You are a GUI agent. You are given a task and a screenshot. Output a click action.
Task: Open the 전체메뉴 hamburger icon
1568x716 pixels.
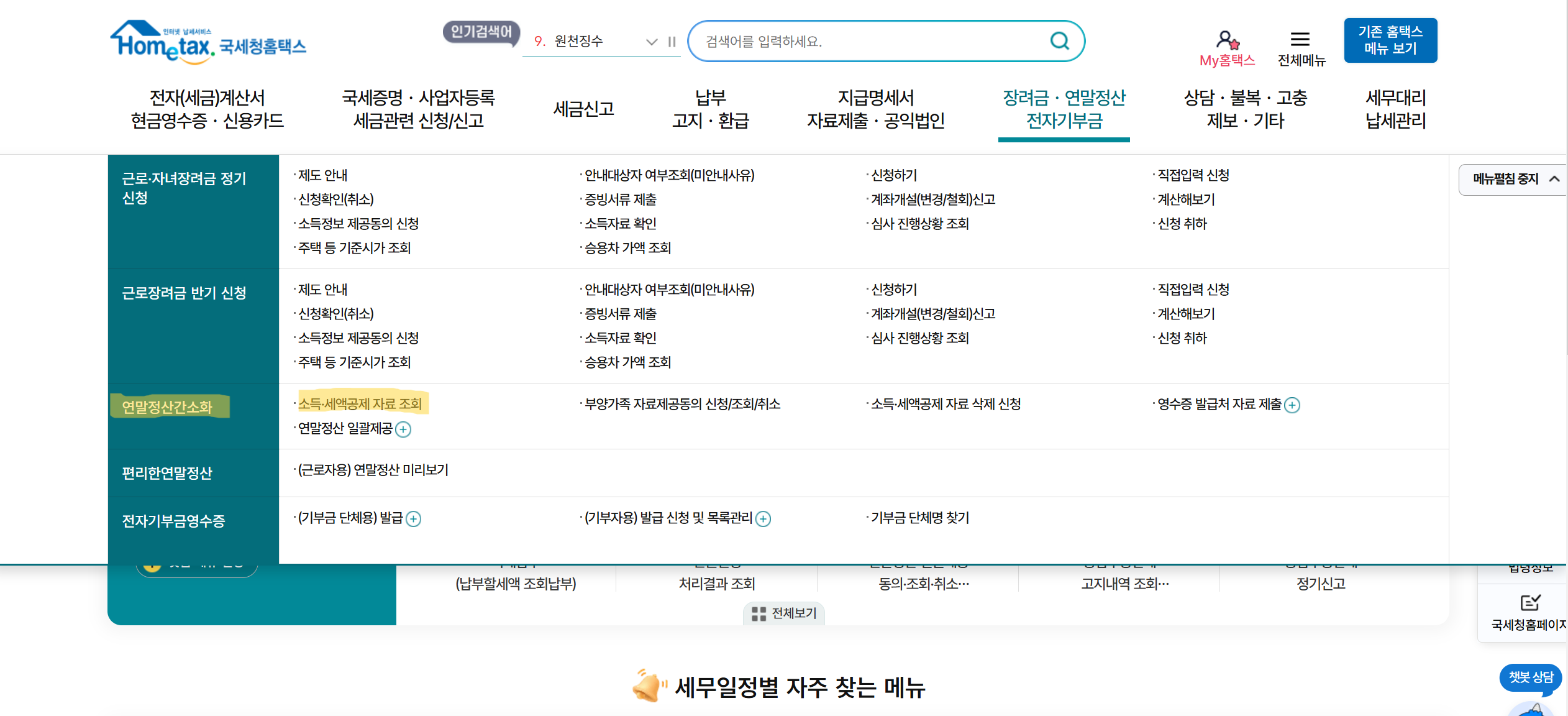pyautogui.click(x=1300, y=40)
